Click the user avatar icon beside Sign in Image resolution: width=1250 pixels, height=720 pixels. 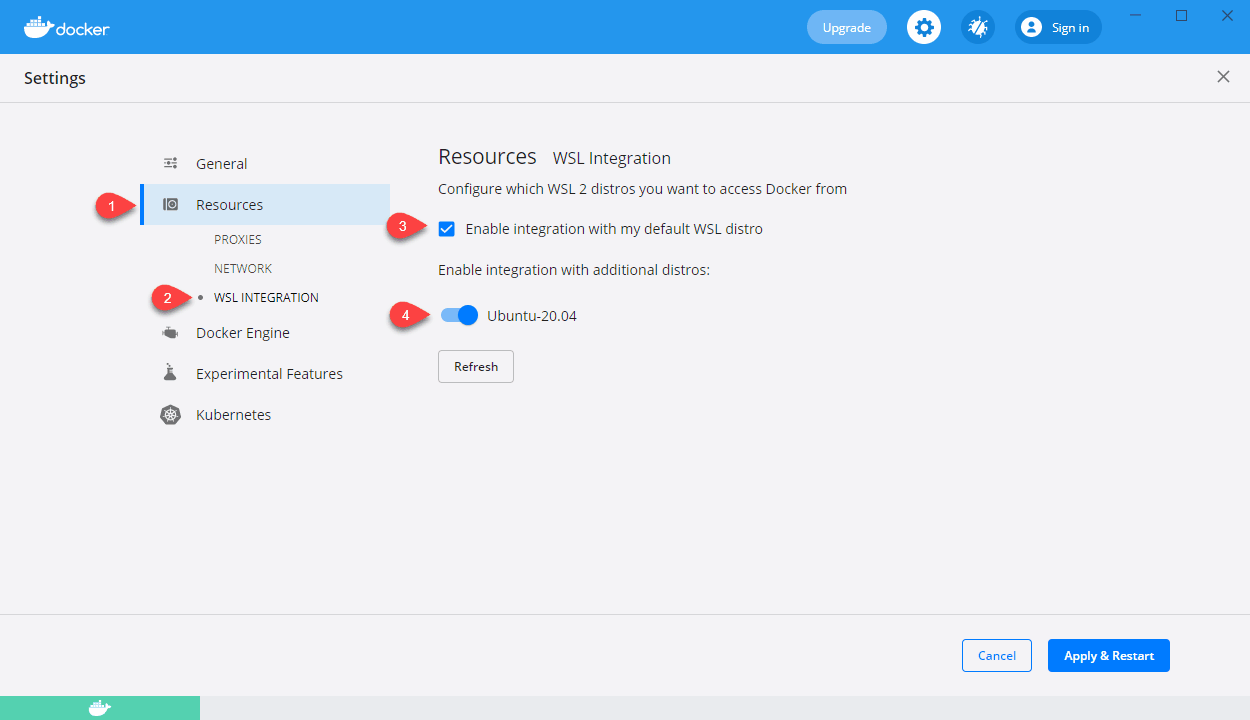(x=1031, y=27)
